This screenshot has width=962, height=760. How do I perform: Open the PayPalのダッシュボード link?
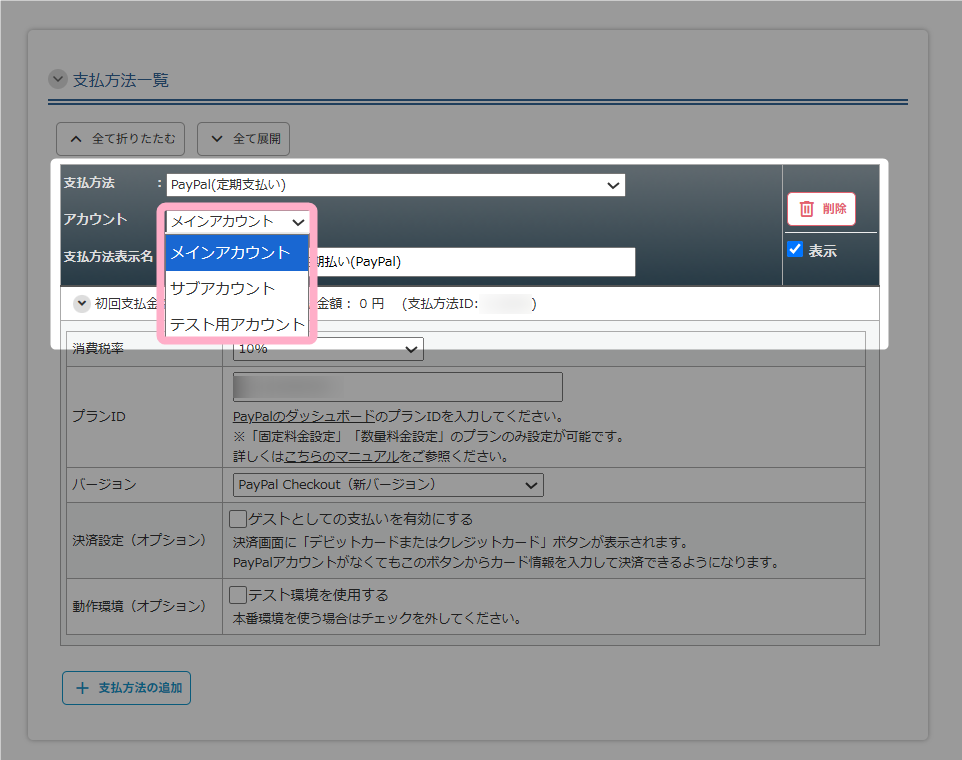304,416
